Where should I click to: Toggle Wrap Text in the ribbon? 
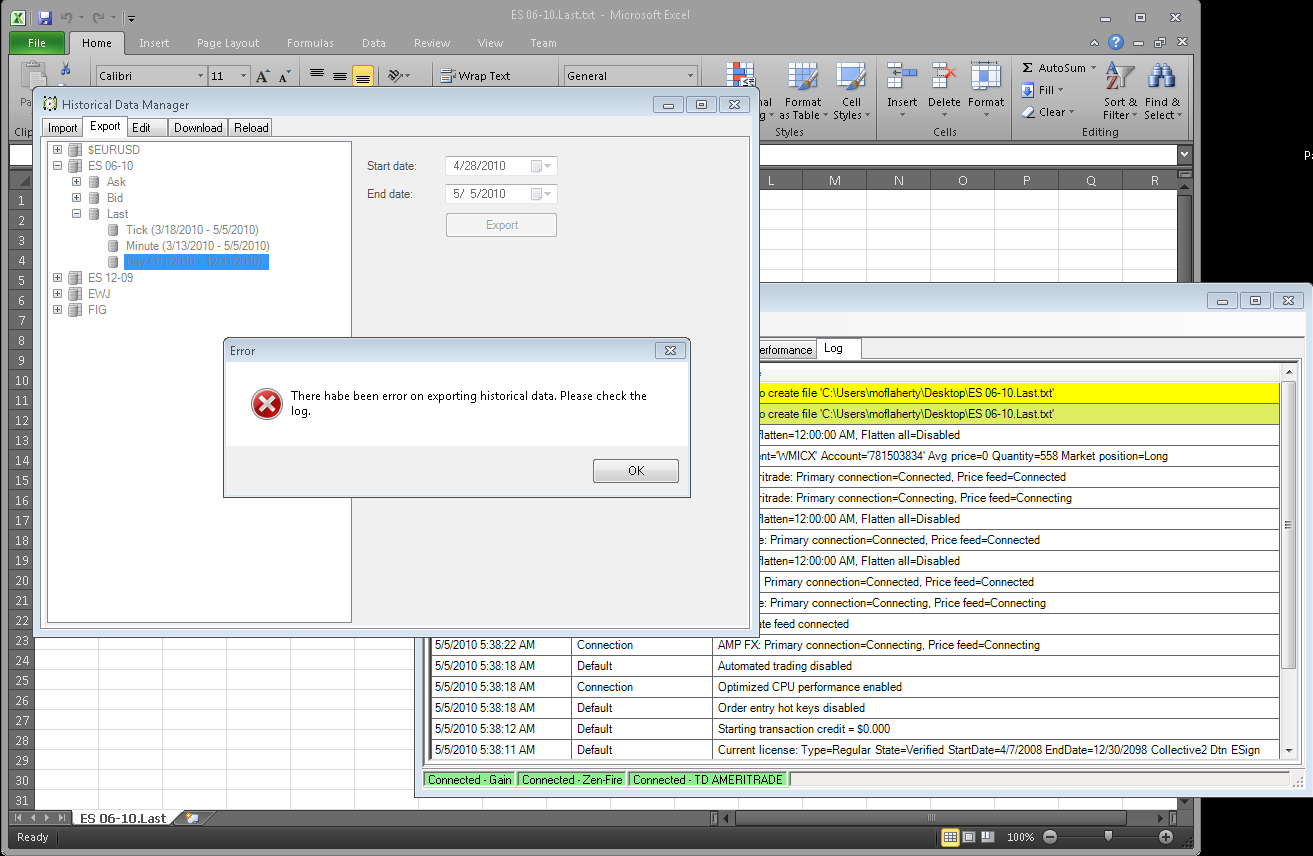476,76
